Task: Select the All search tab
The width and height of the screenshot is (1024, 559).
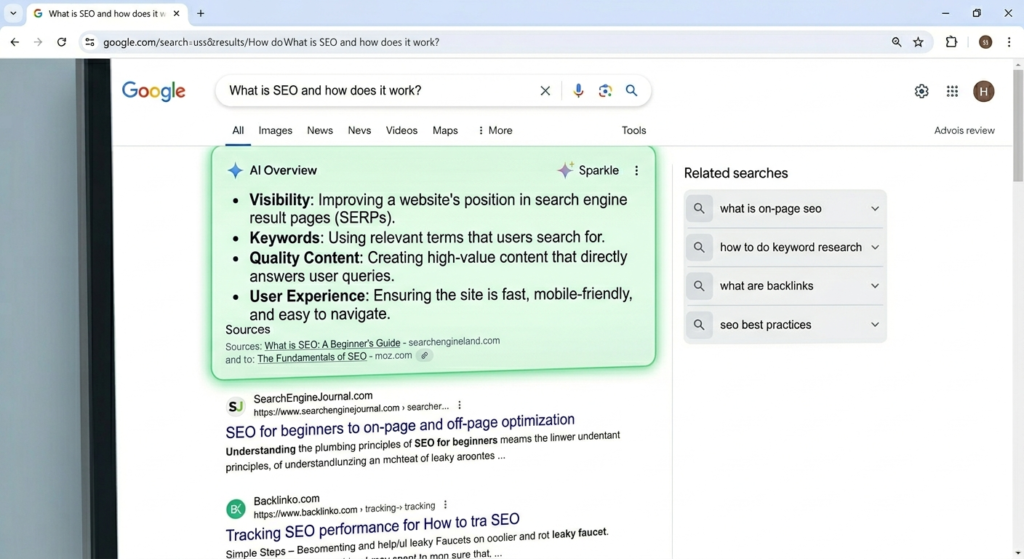Action: [x=238, y=131]
